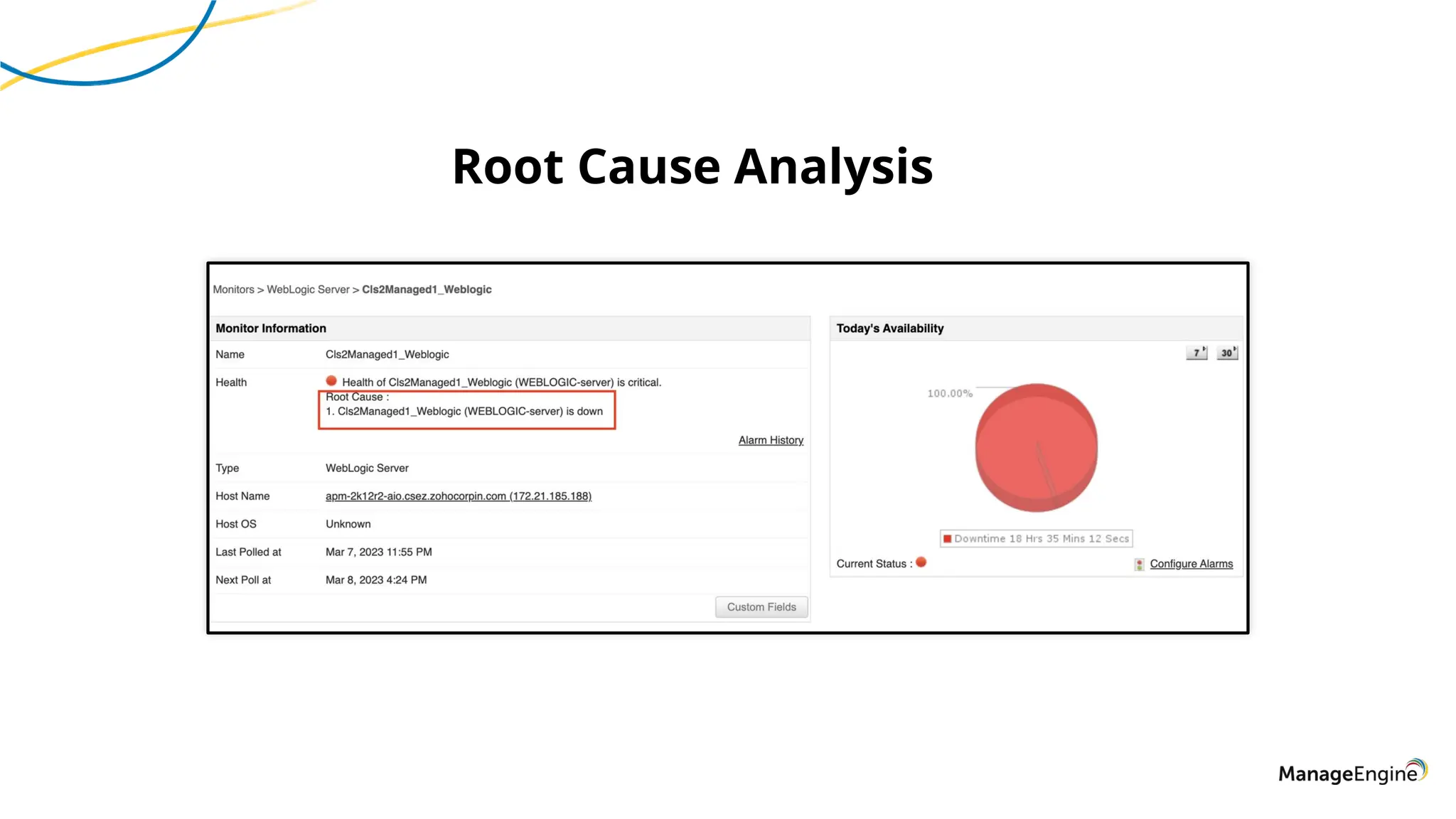Viewport: 1456px width, 819px height.
Task: Click the Host OS row label
Action: [x=236, y=524]
